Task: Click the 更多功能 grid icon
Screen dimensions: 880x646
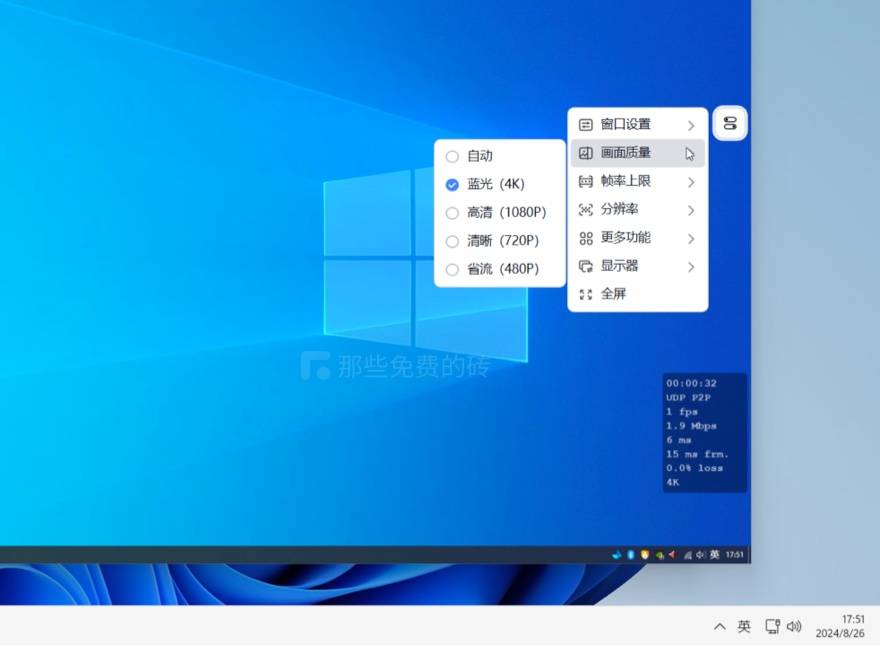Action: coord(585,238)
